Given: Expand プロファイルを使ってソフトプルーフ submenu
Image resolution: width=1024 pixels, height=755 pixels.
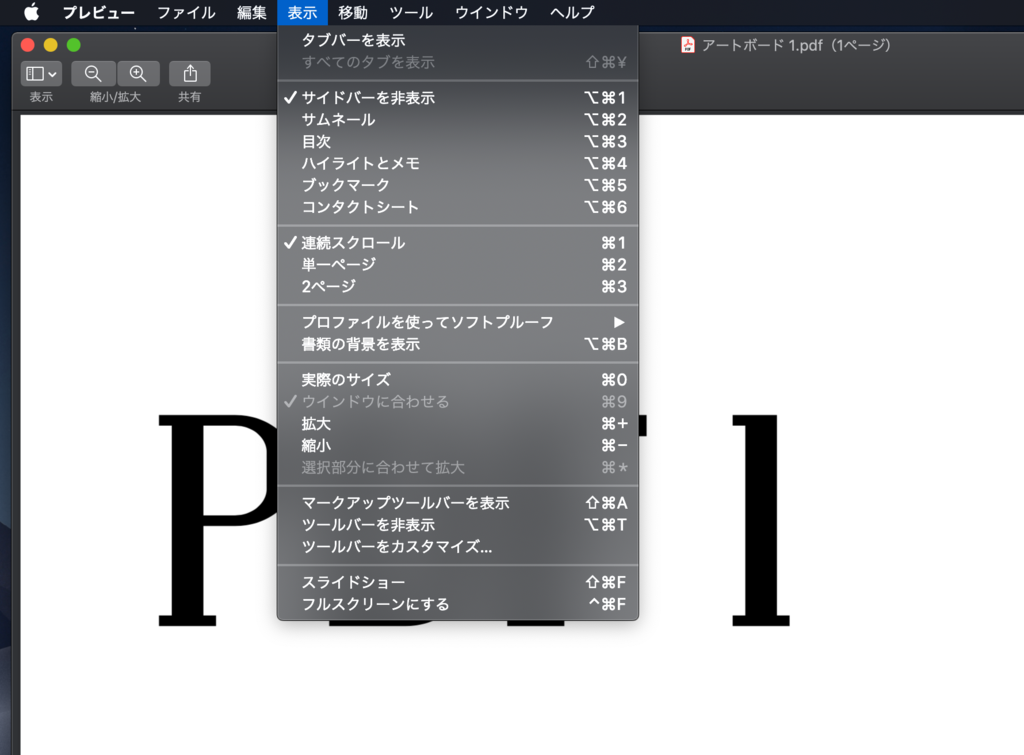Looking at the screenshot, I should pos(458,323).
